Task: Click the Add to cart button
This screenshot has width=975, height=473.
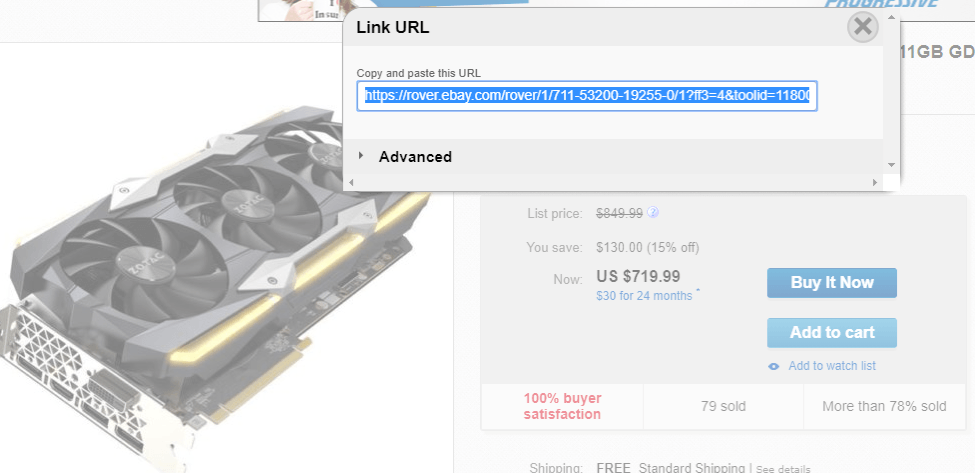Action: (x=831, y=333)
